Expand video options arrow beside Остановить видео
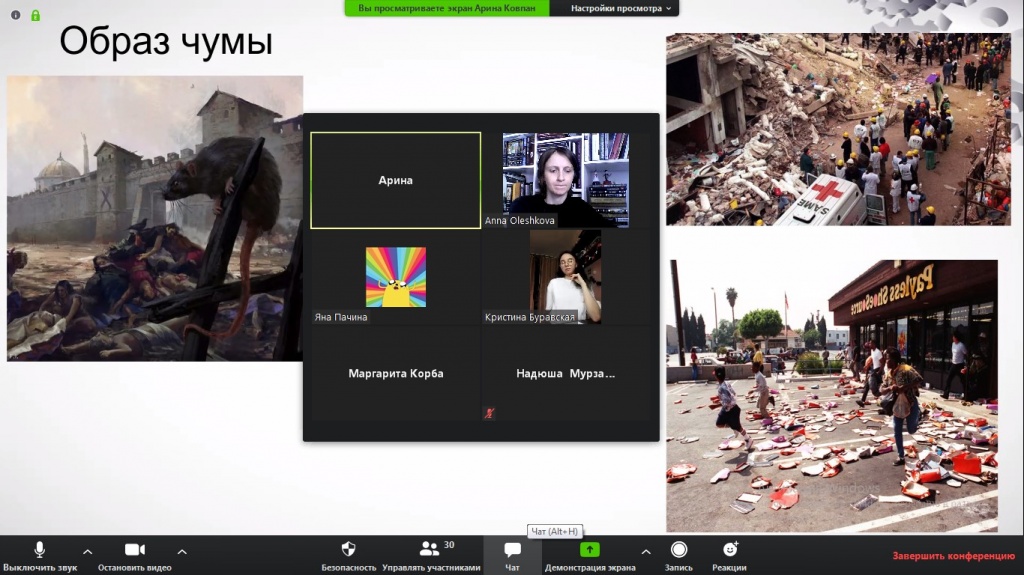 pos(181,550)
